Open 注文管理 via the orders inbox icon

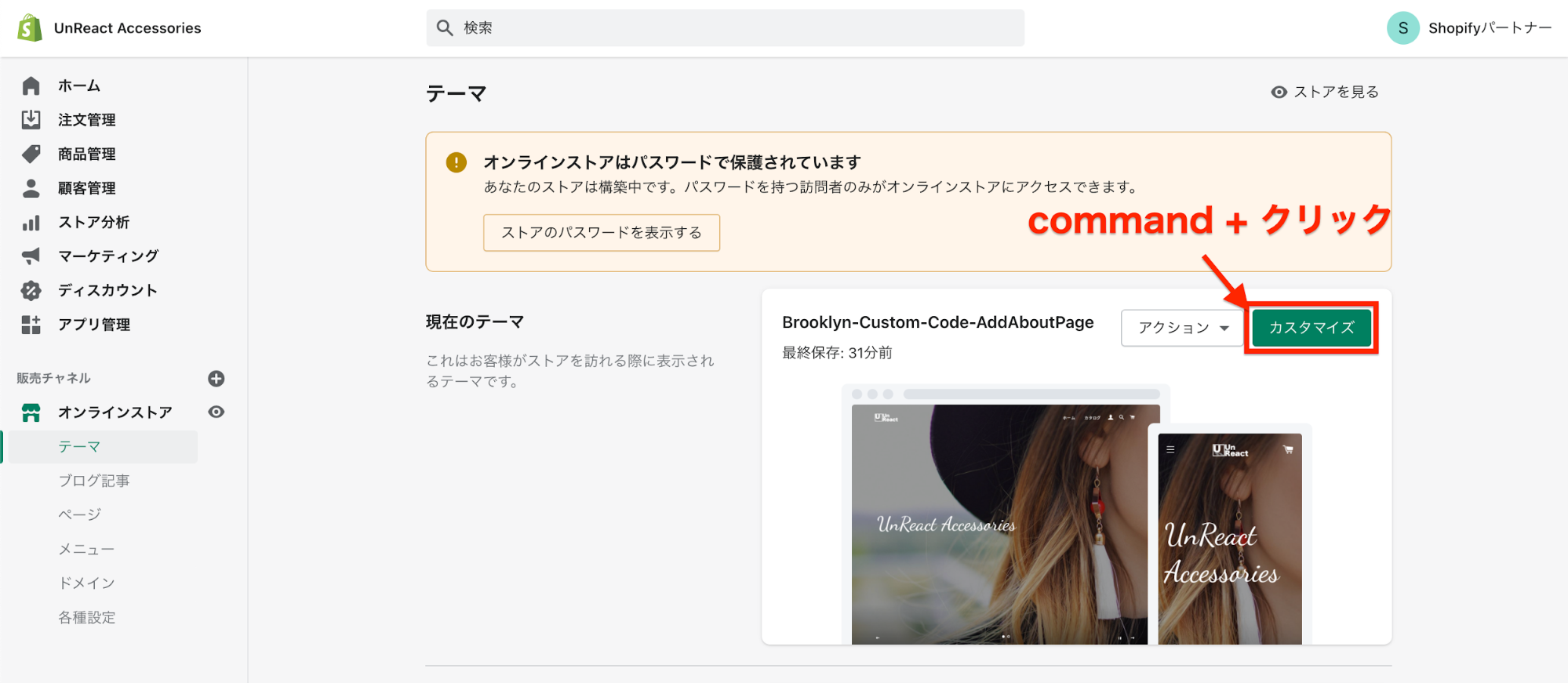click(x=31, y=119)
